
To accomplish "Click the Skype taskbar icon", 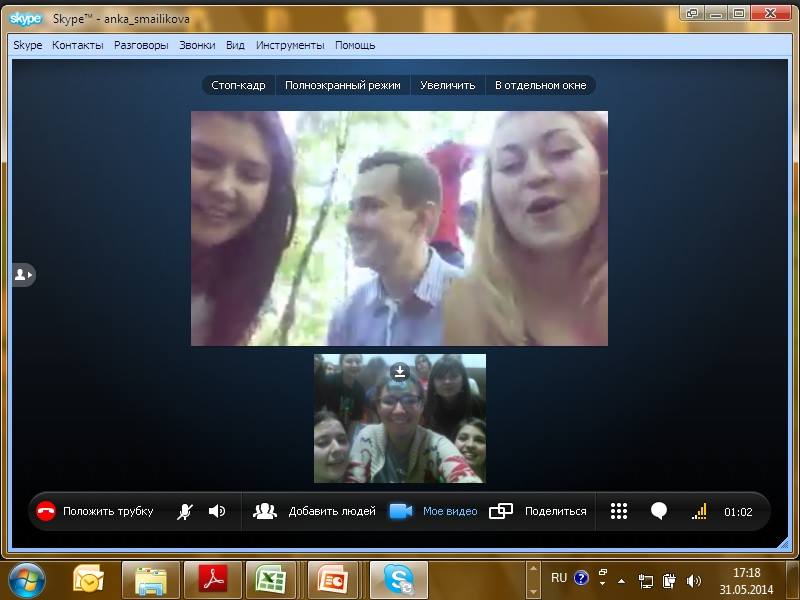I will tap(398, 581).
